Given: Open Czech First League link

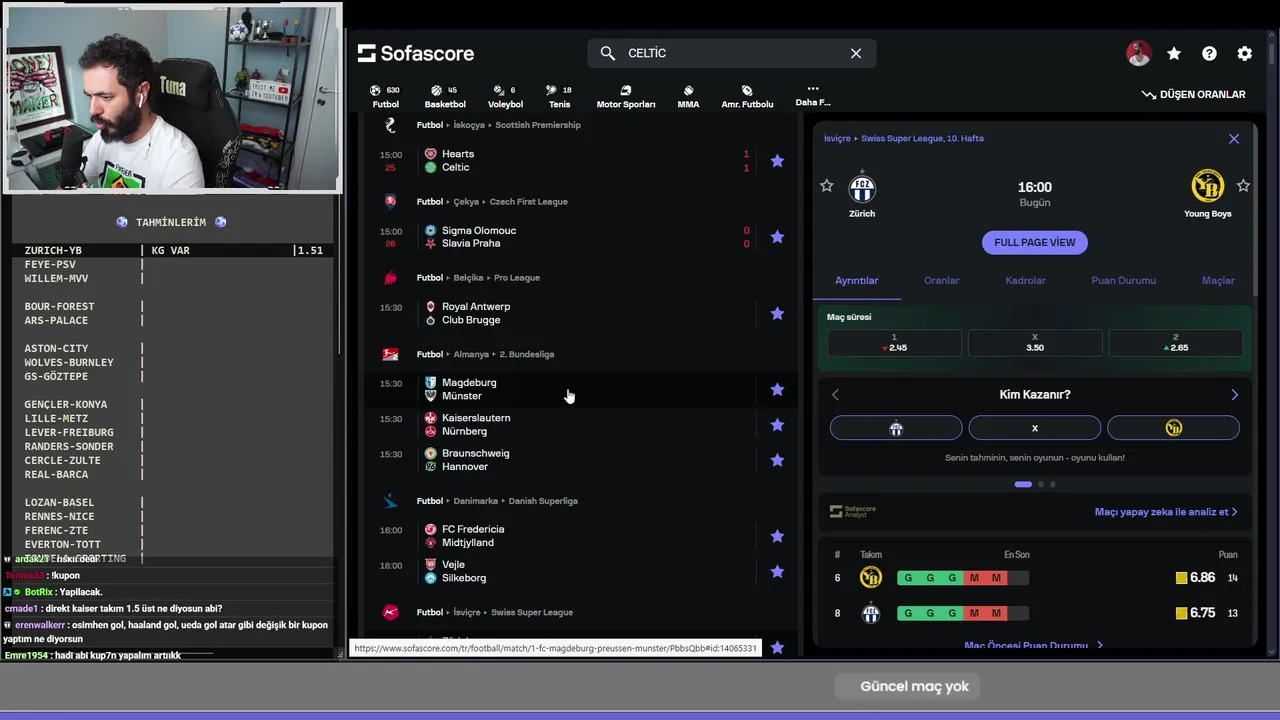Looking at the screenshot, I should point(528,201).
